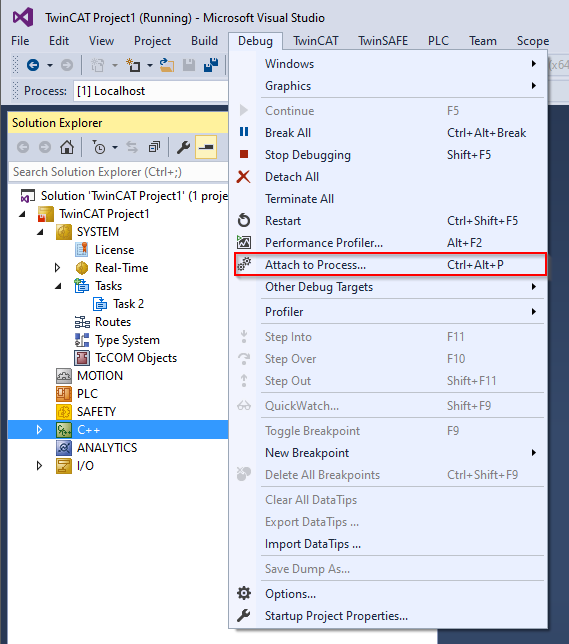Select the Collapse All icon in Solution Explorer

[x=154, y=147]
